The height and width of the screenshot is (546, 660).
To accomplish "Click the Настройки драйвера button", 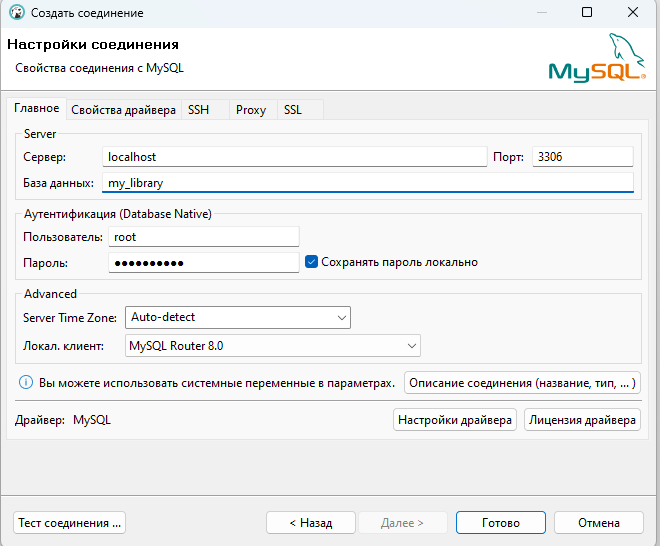I will click(455, 420).
